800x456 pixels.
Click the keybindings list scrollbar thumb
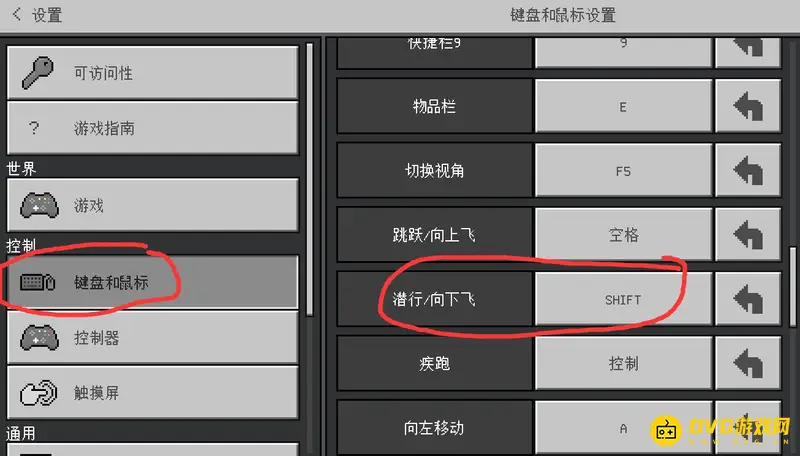point(793,287)
